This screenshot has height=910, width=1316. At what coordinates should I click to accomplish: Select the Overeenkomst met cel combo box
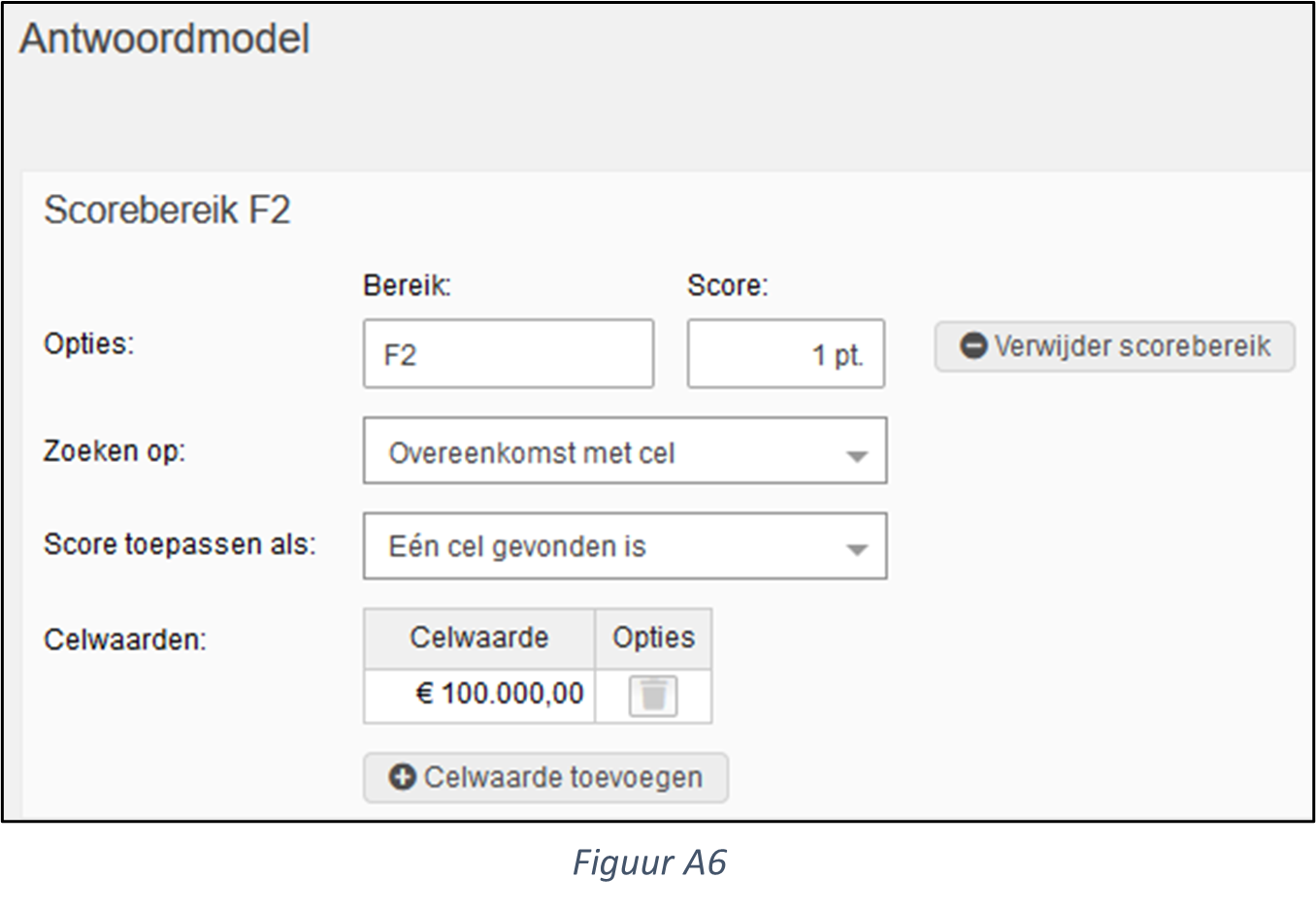pyautogui.click(x=625, y=450)
